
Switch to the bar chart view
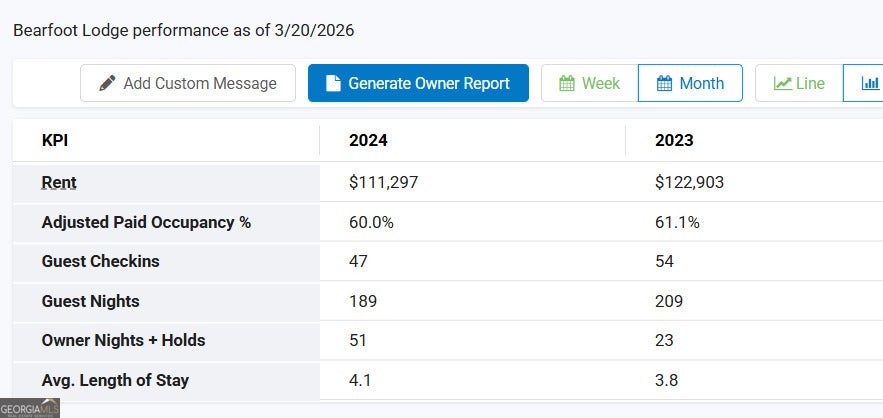click(x=869, y=83)
